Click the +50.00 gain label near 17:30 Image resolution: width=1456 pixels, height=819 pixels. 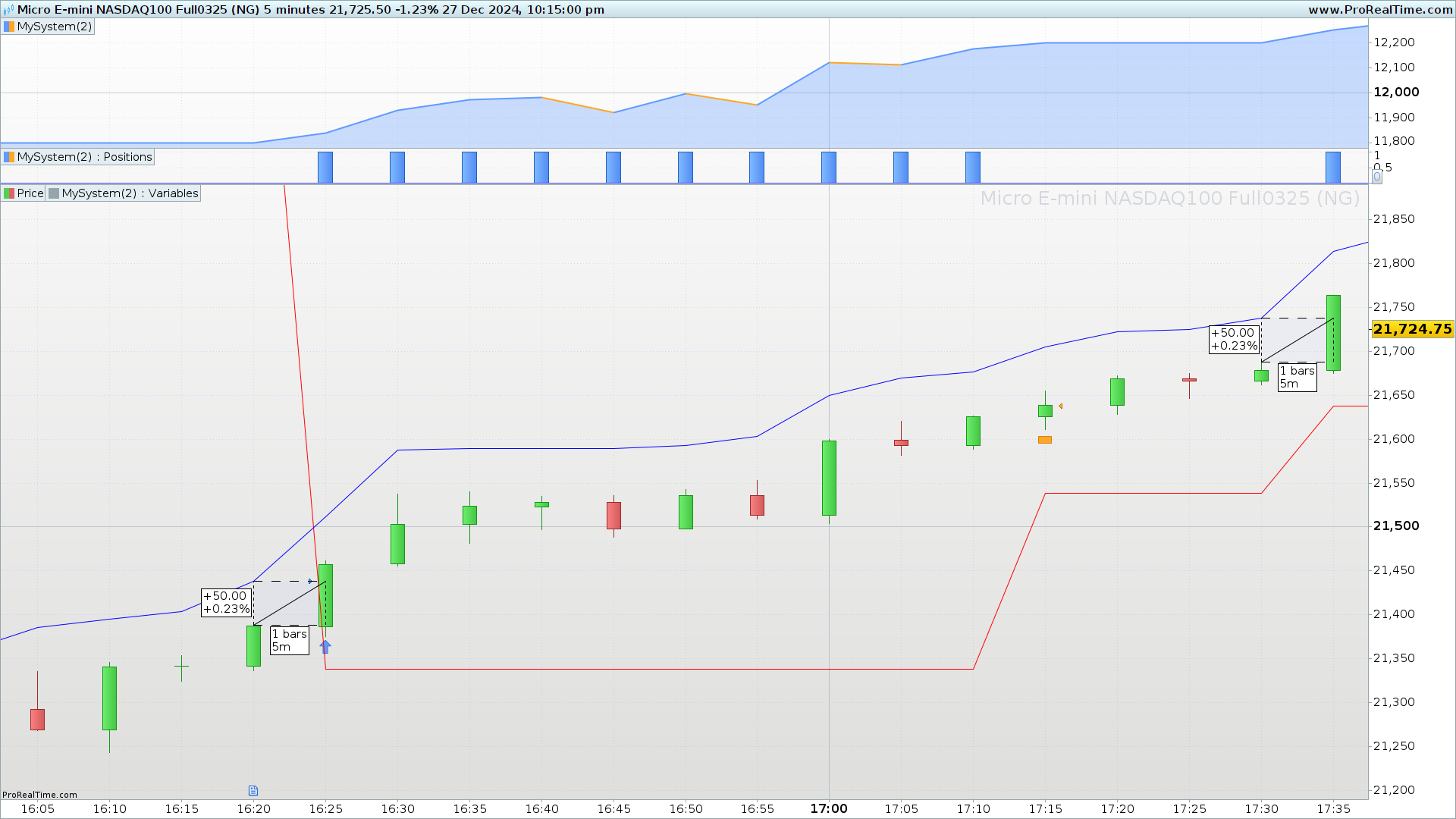(1234, 339)
